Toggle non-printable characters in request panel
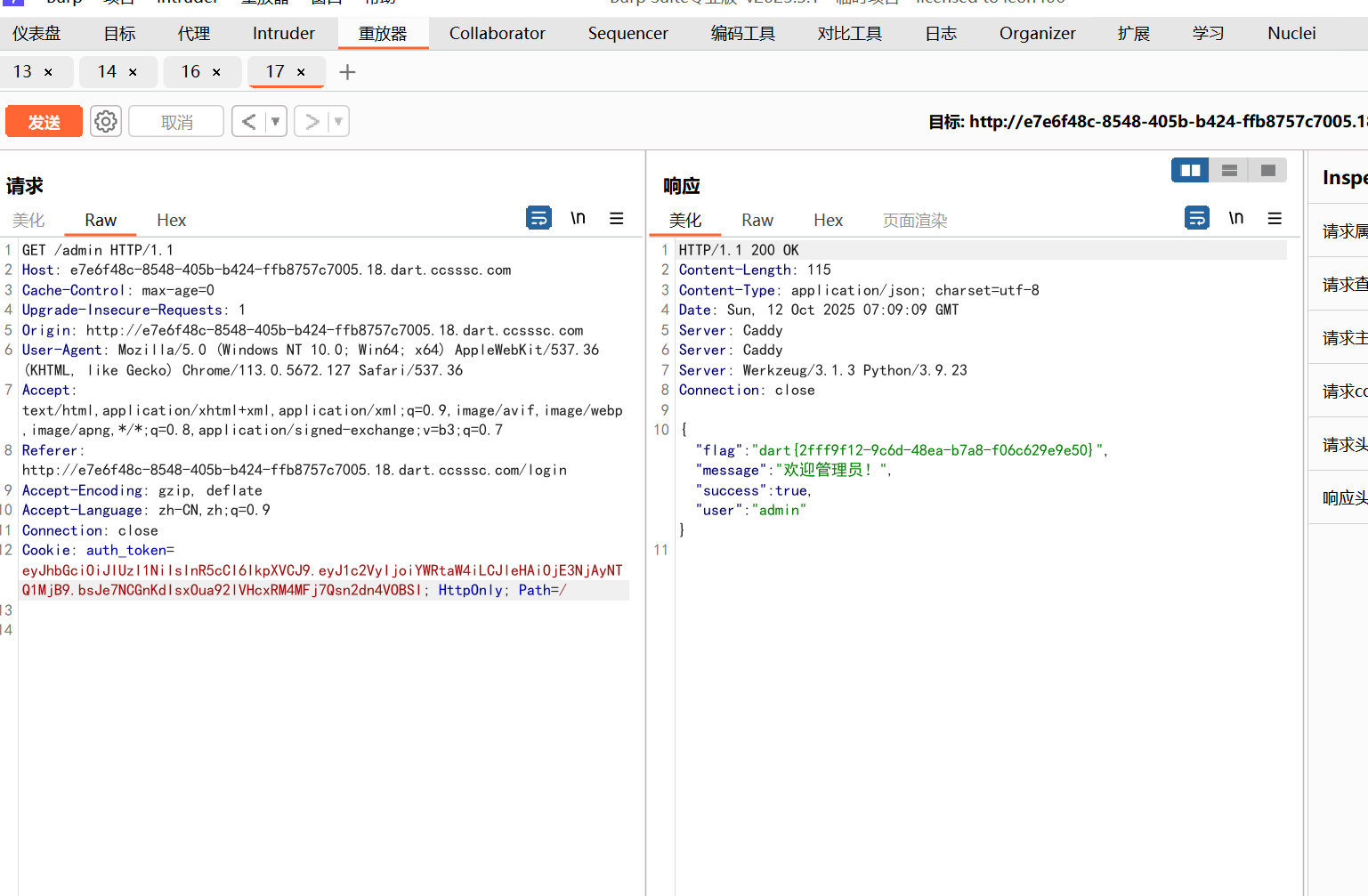The width and height of the screenshot is (1368, 896). pyautogui.click(x=578, y=218)
